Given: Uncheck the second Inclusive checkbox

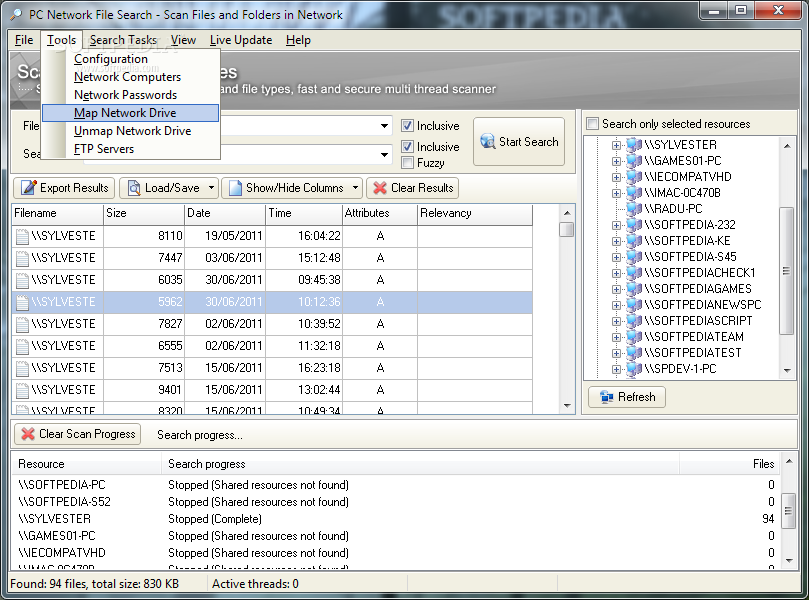Looking at the screenshot, I should tap(408, 147).
